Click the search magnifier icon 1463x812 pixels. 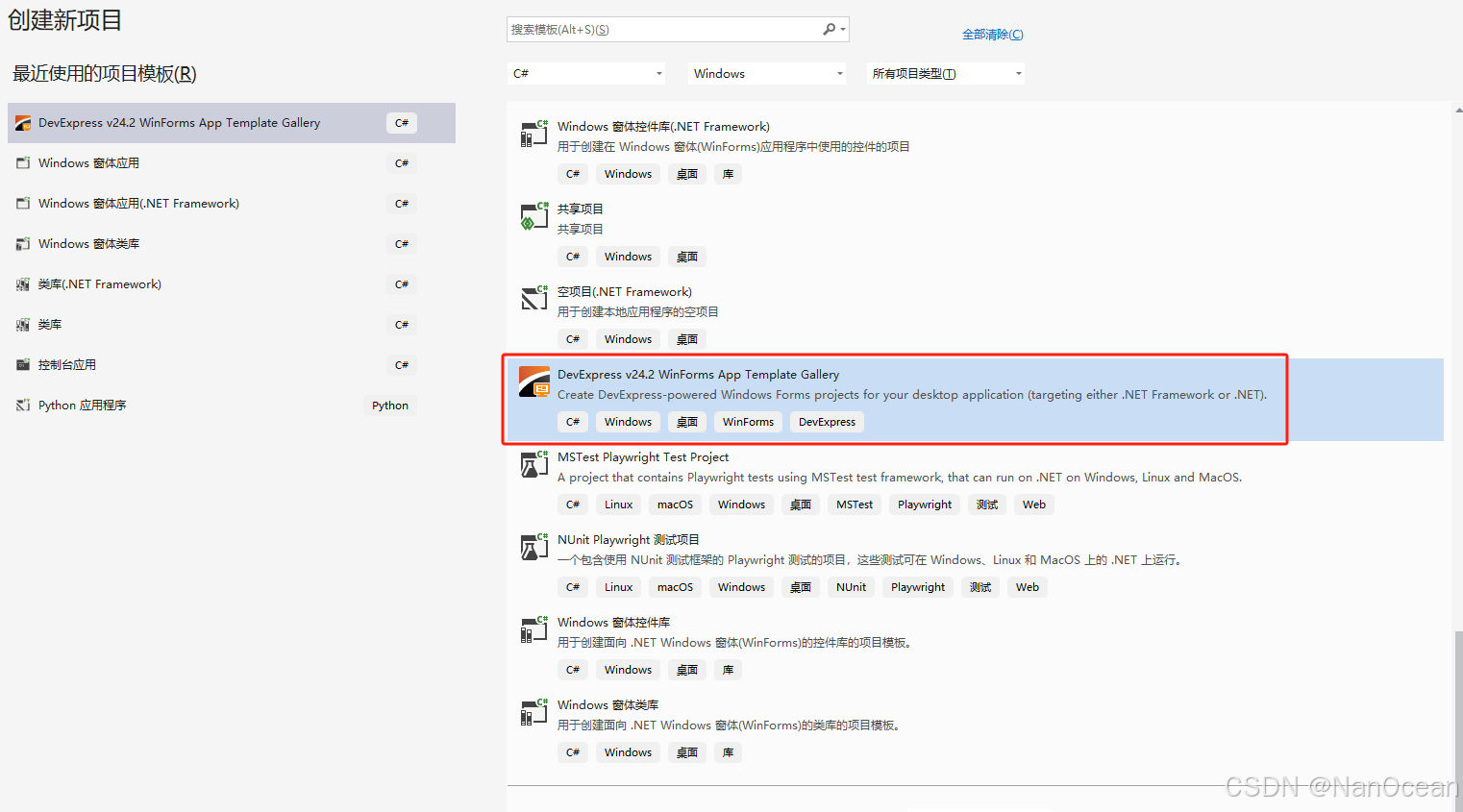pos(829,30)
